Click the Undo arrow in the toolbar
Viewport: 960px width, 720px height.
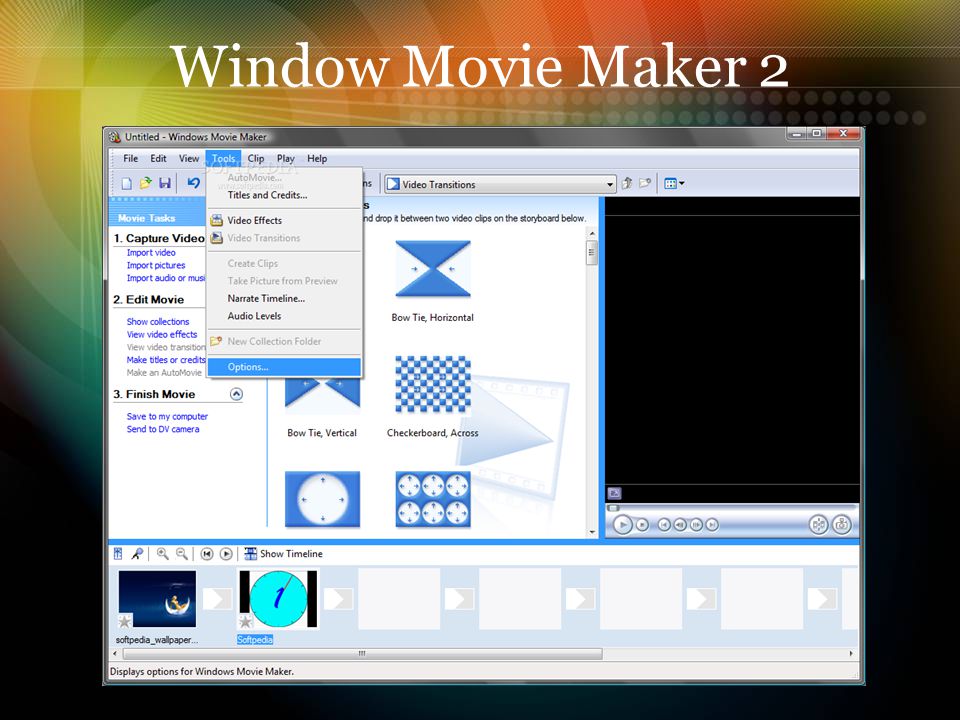193,183
